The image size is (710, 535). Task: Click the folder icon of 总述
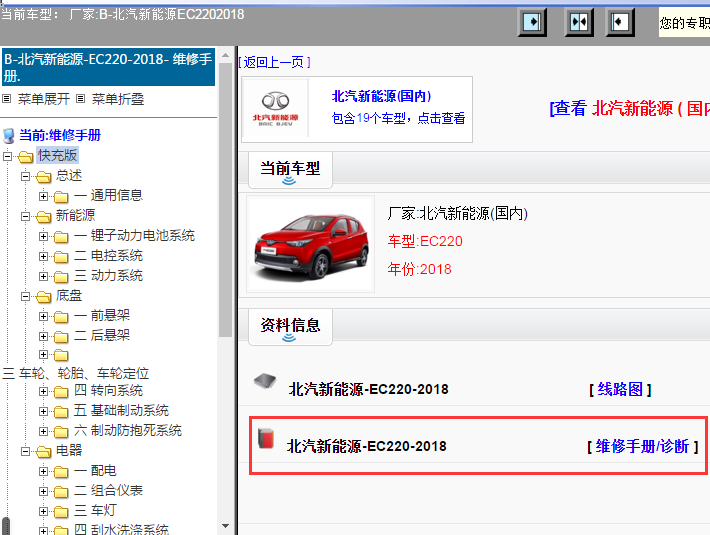coord(44,177)
